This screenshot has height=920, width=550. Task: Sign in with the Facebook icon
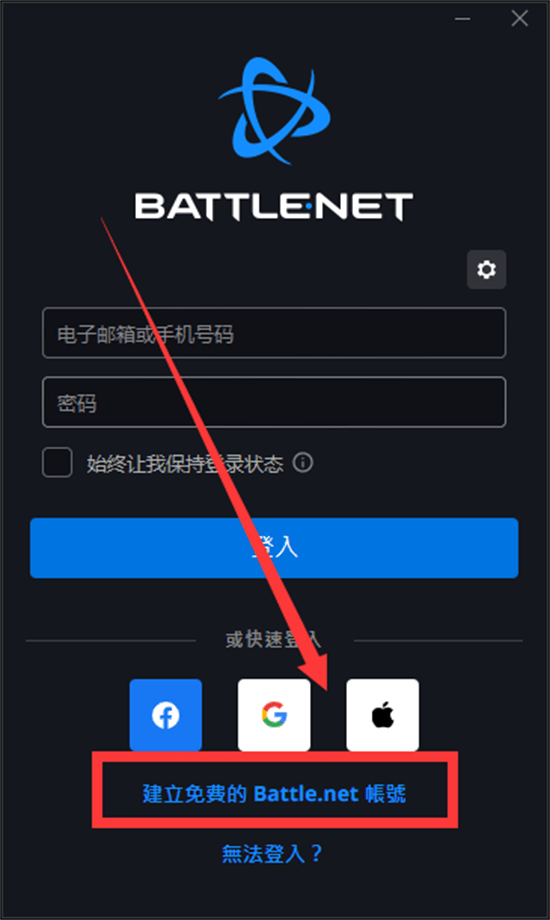[x=166, y=715]
